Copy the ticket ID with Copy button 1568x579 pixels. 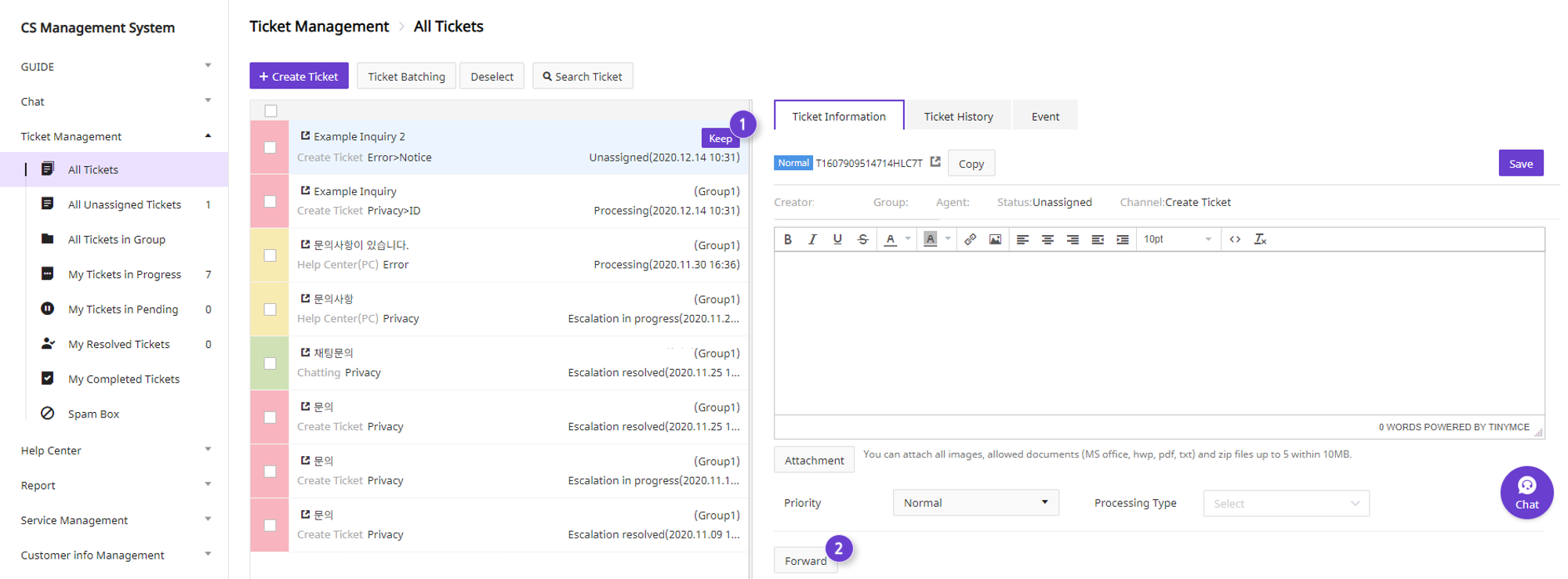tap(971, 163)
